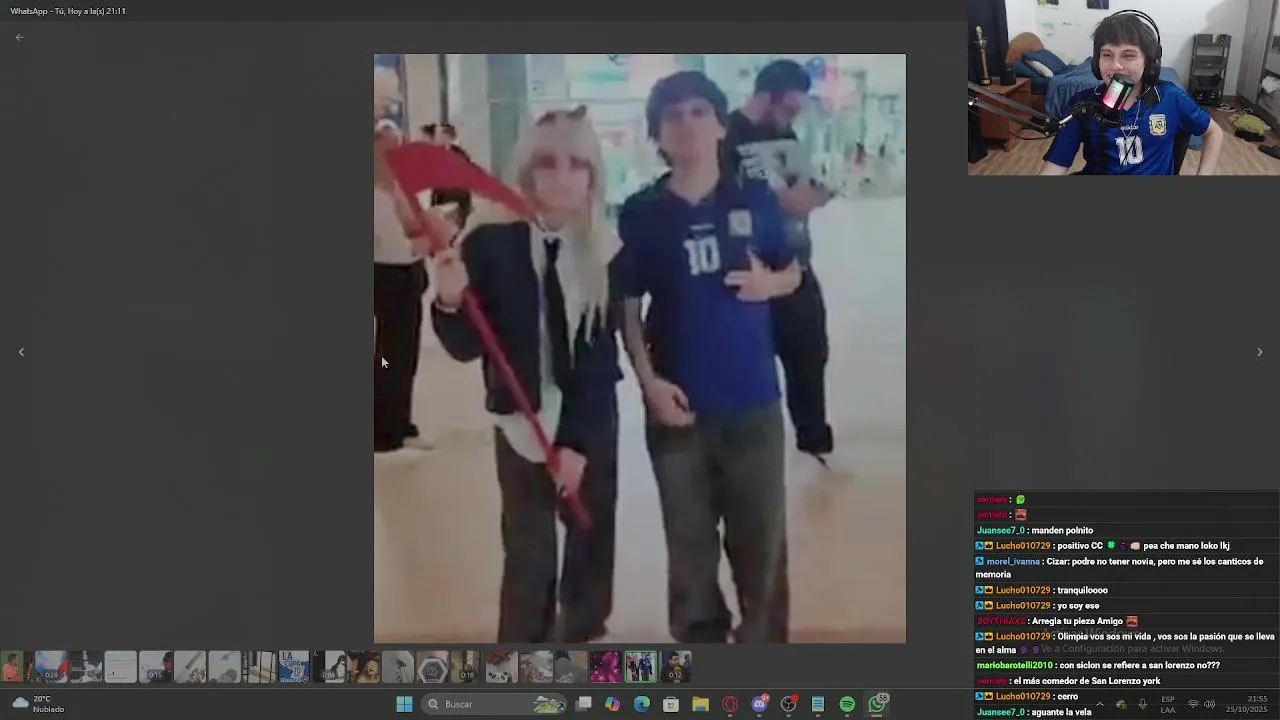Open the 0:23 video thumbnail
The height and width of the screenshot is (720, 1280).
click(51, 667)
